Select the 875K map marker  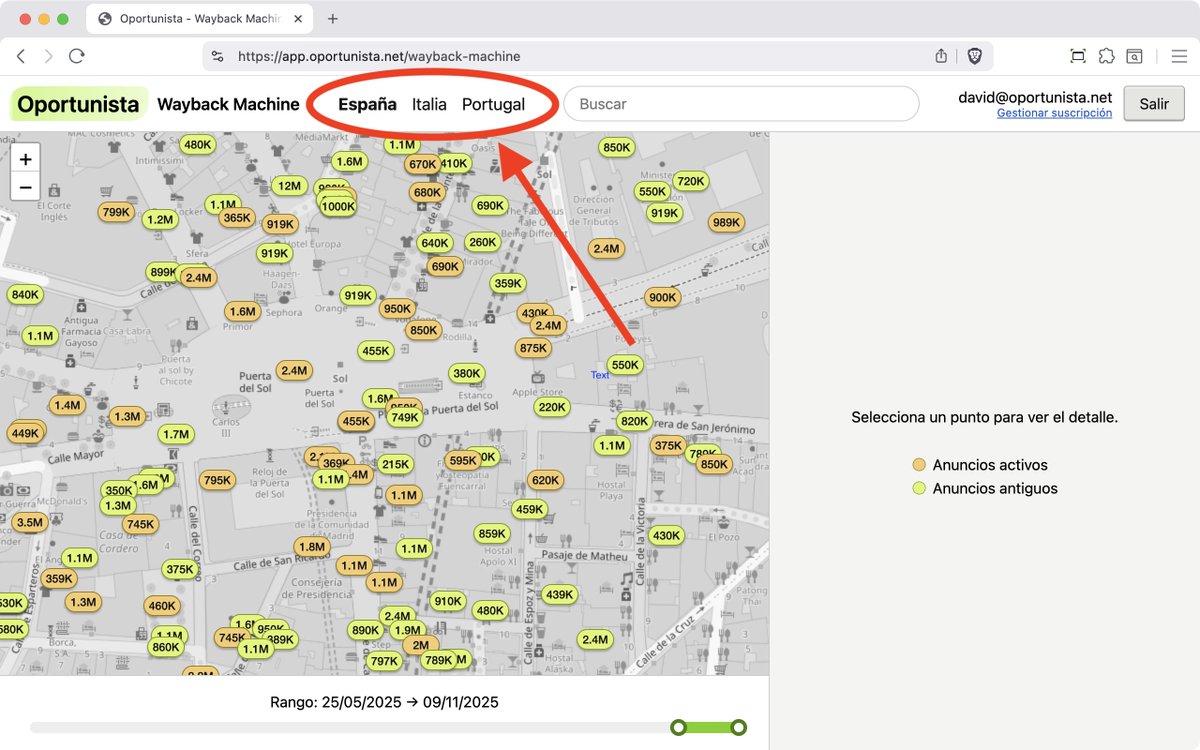pos(533,348)
